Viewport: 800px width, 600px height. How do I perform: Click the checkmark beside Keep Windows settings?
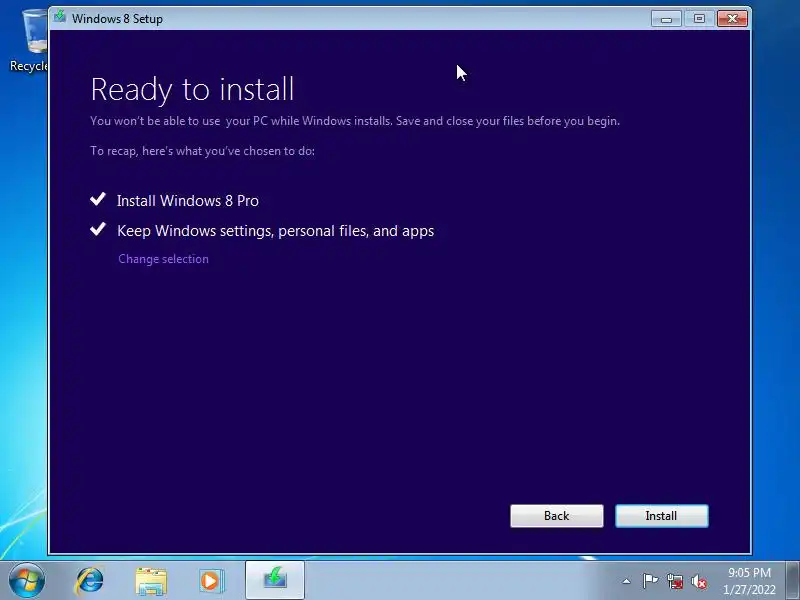(97, 229)
